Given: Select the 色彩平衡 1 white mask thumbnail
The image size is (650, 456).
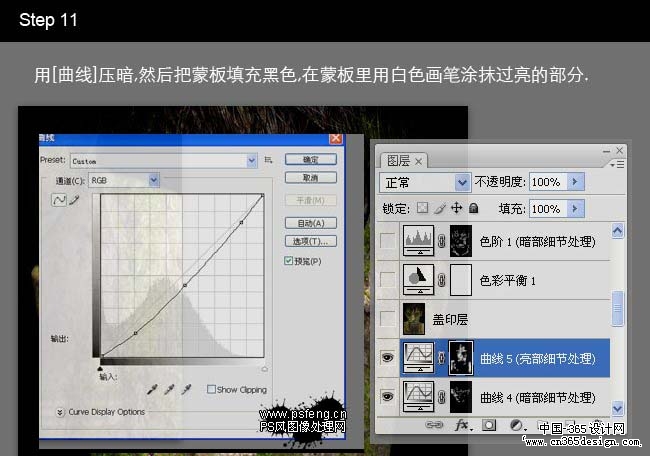Looking at the screenshot, I should [x=461, y=280].
